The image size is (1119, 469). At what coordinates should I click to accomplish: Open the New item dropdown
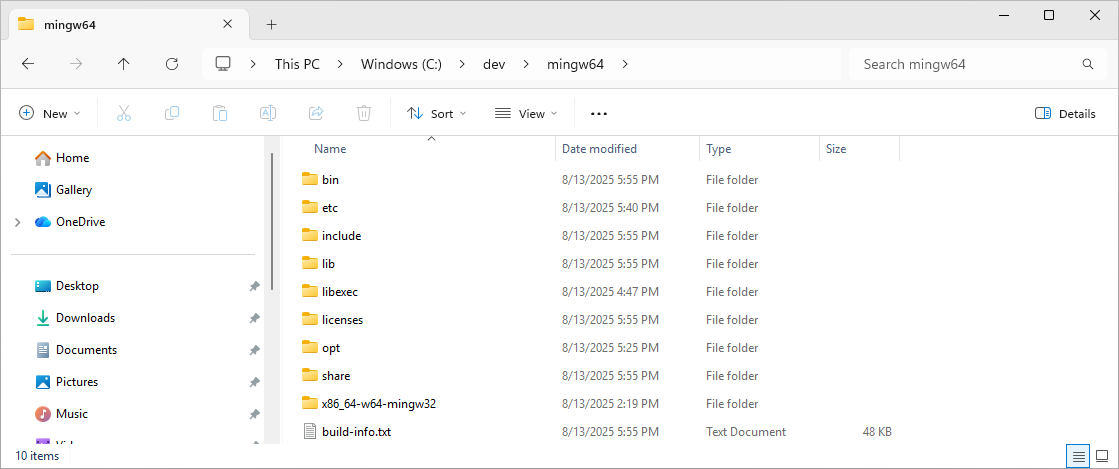click(x=50, y=113)
